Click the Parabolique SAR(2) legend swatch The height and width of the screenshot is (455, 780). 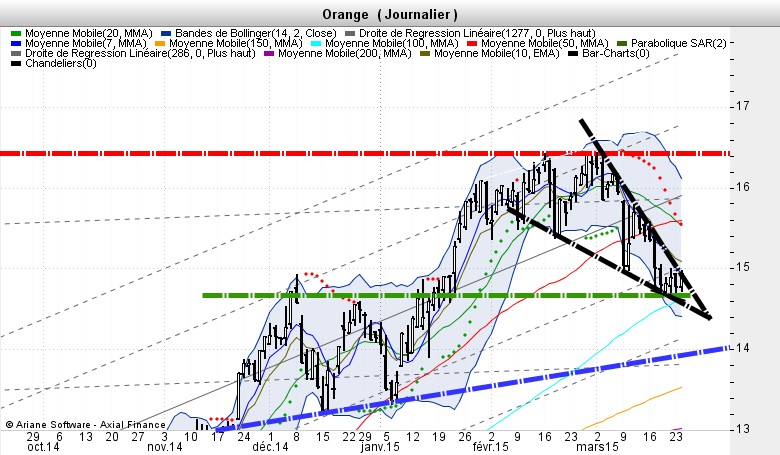point(622,44)
